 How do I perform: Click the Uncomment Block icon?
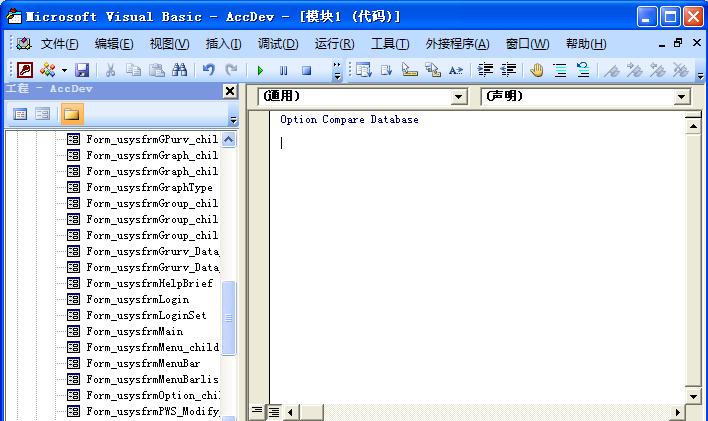[x=583, y=70]
